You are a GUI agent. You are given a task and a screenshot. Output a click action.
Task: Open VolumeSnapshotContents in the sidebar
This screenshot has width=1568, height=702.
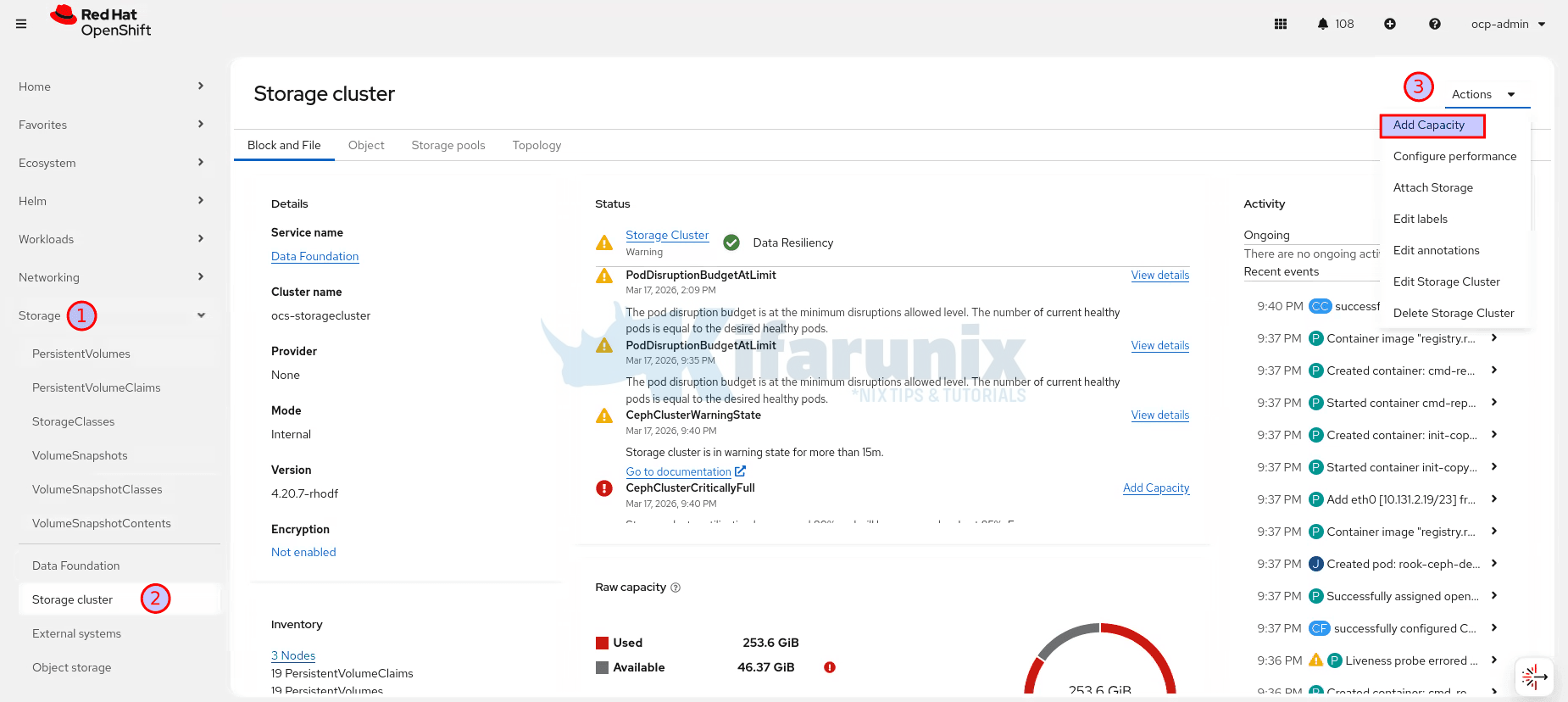119,523
